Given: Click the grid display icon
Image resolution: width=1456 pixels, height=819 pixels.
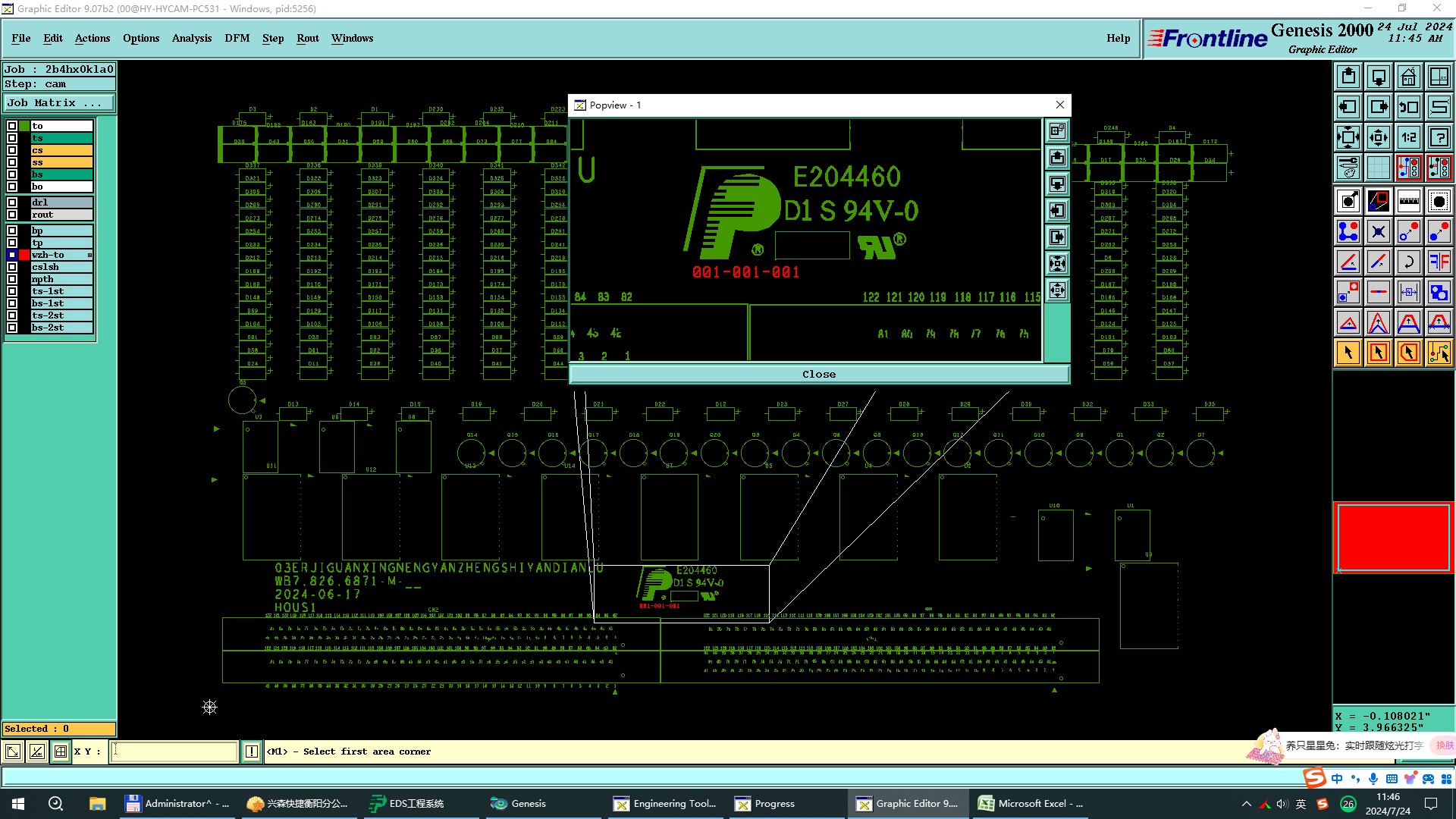Looking at the screenshot, I should (x=1378, y=168).
